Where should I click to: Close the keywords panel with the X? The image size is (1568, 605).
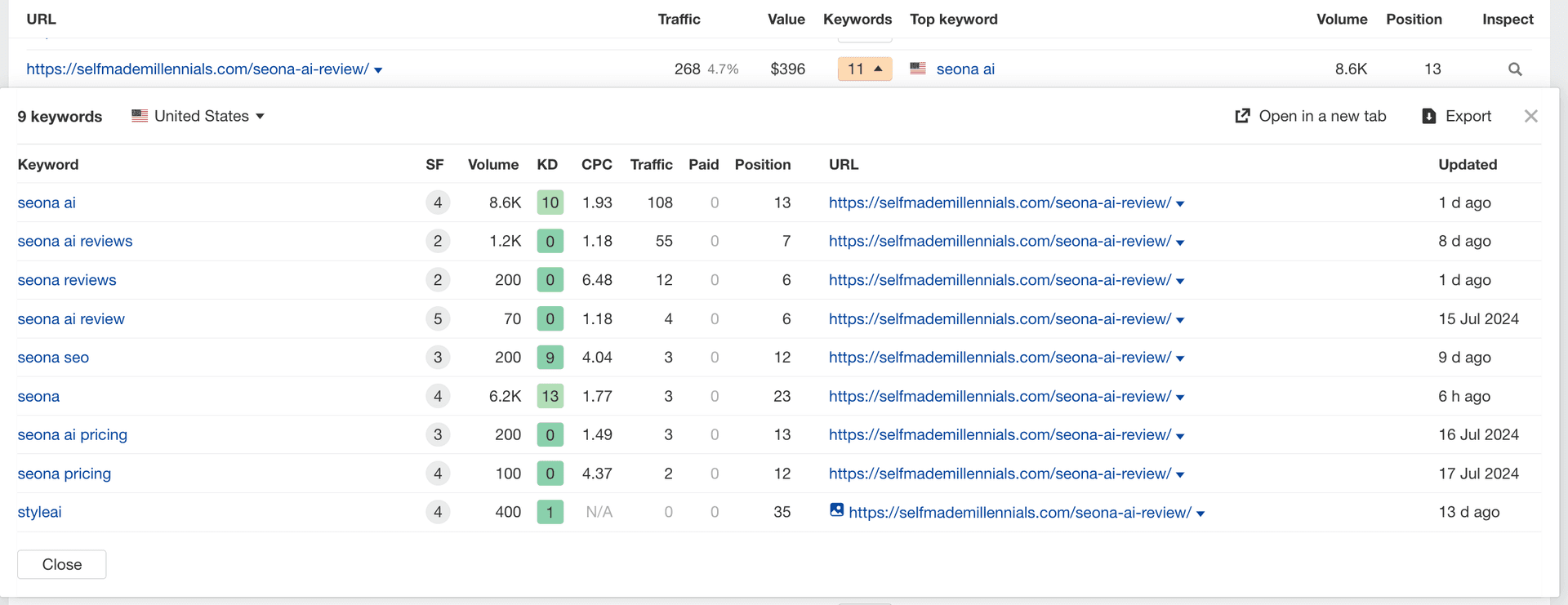(x=1531, y=116)
